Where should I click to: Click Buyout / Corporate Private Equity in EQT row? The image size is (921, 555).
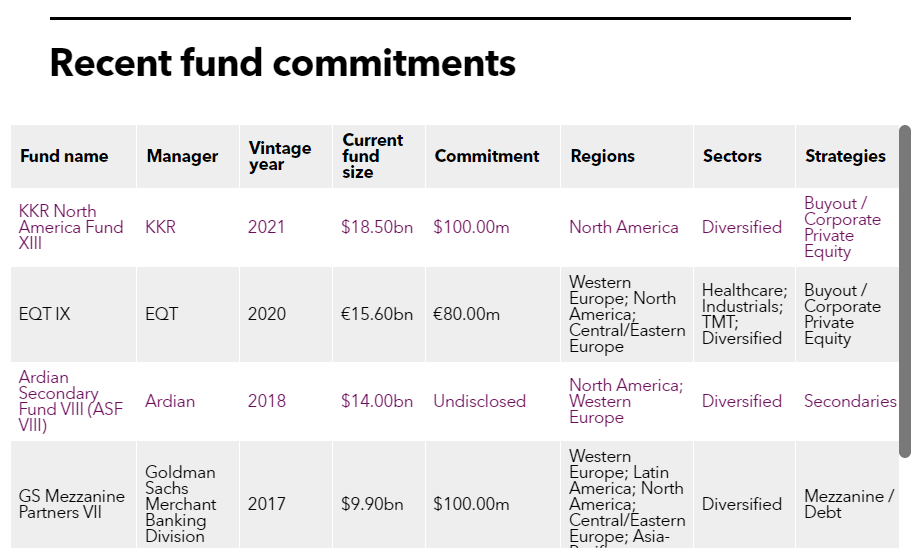pos(842,314)
